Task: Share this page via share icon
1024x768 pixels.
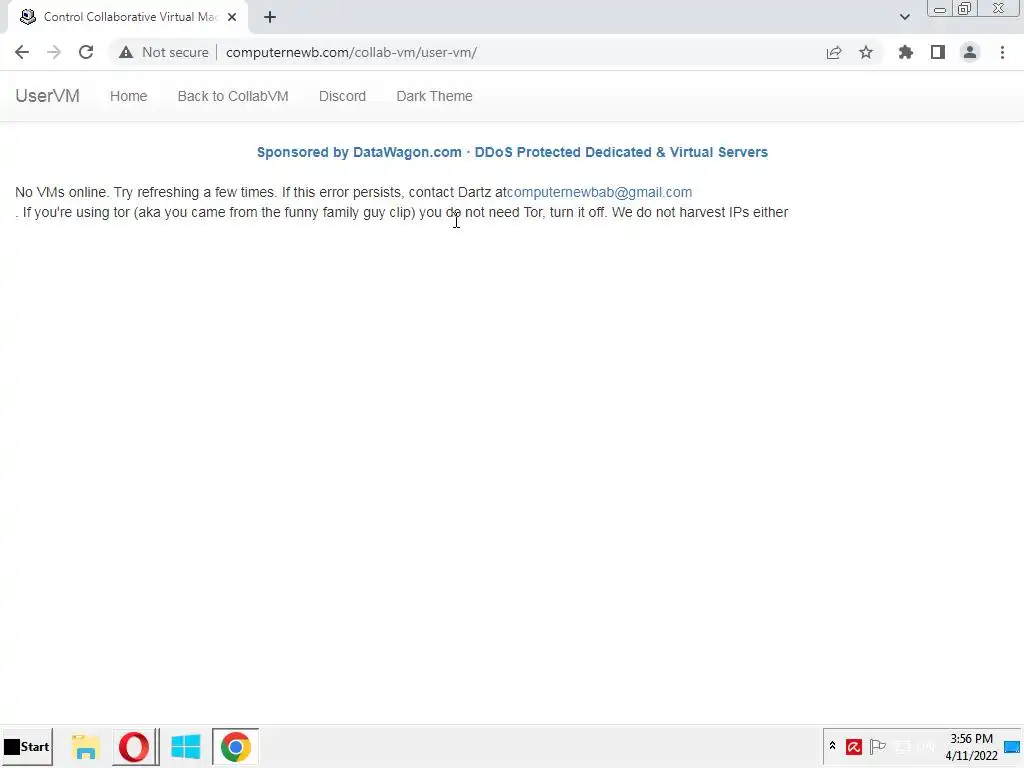Action: pos(834,52)
